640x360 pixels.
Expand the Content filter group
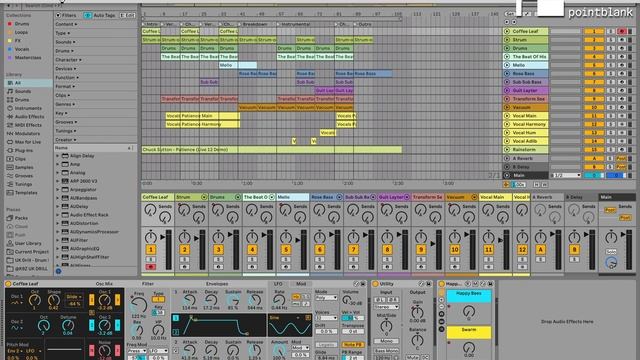click(66, 24)
